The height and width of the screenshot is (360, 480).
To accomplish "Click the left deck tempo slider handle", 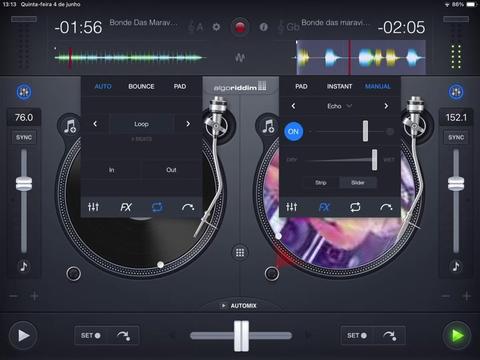I will (24, 183).
